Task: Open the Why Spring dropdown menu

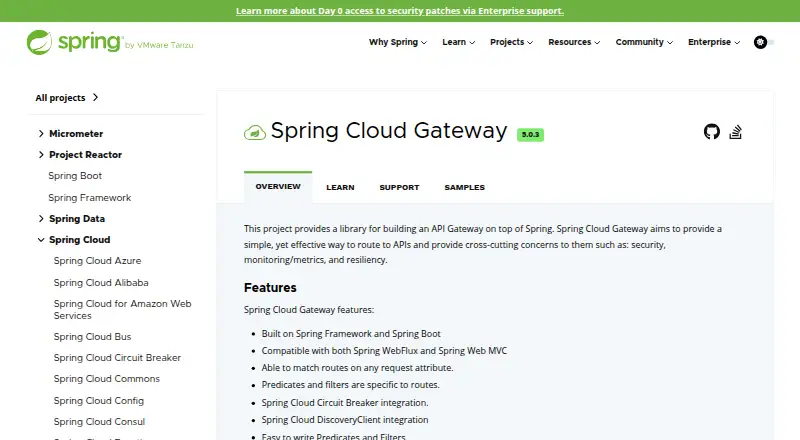Action: coord(398,42)
